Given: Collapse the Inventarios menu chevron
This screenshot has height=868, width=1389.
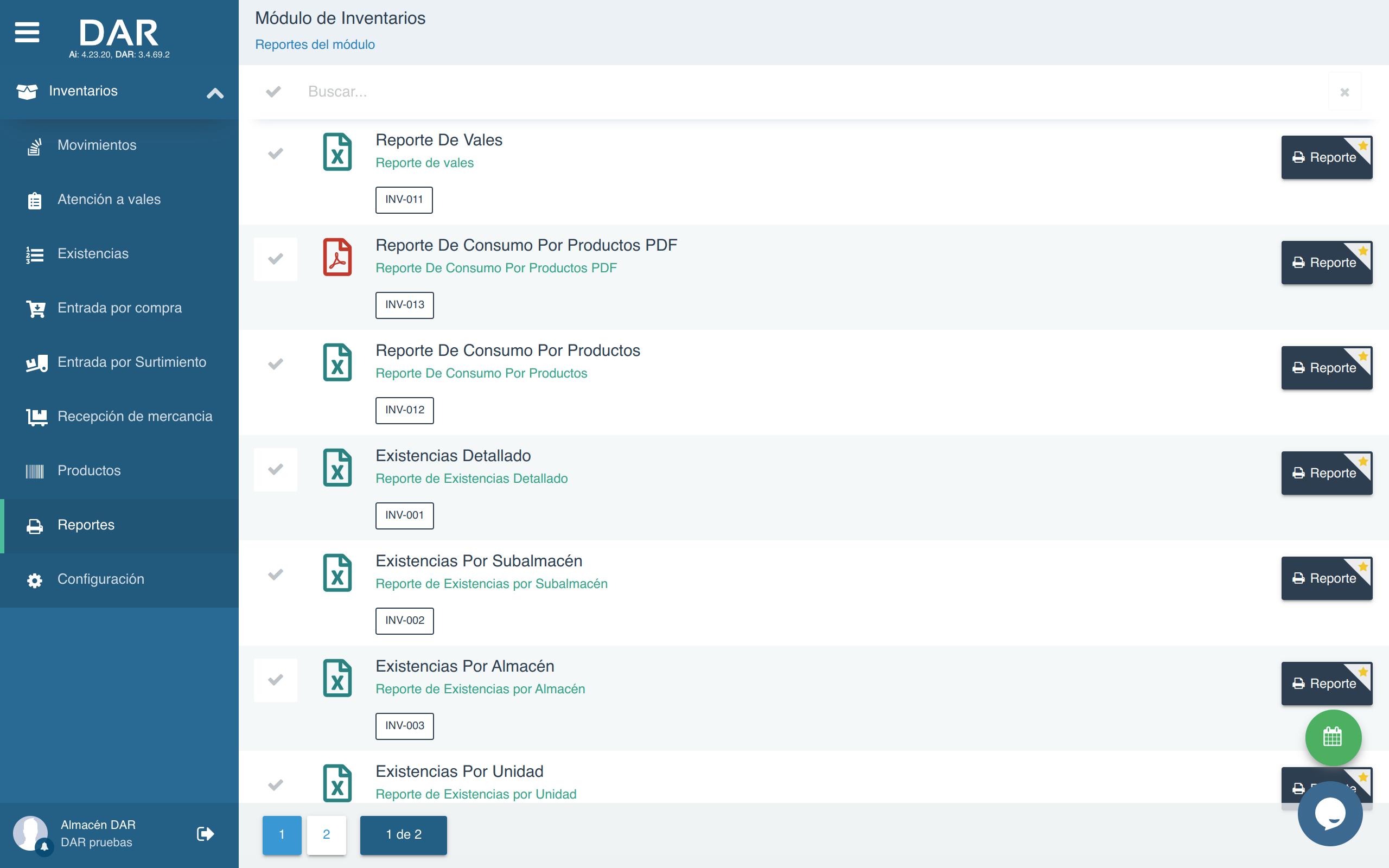Looking at the screenshot, I should click(215, 93).
